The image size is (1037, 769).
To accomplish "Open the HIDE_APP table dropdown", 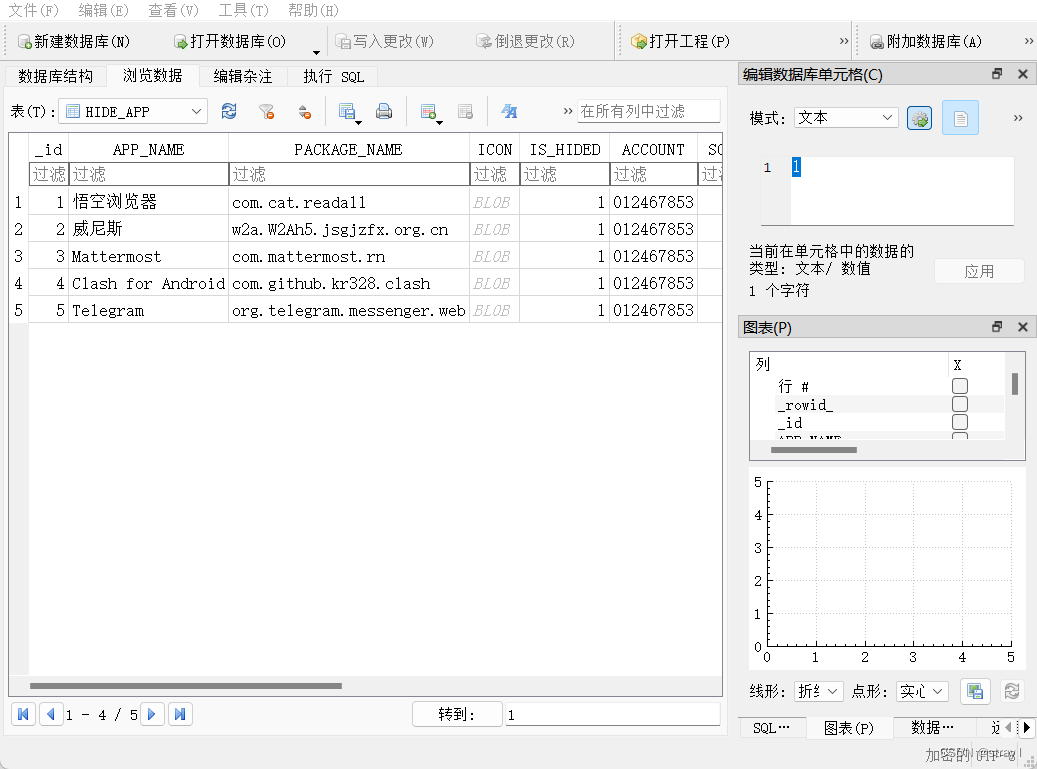I will point(133,112).
